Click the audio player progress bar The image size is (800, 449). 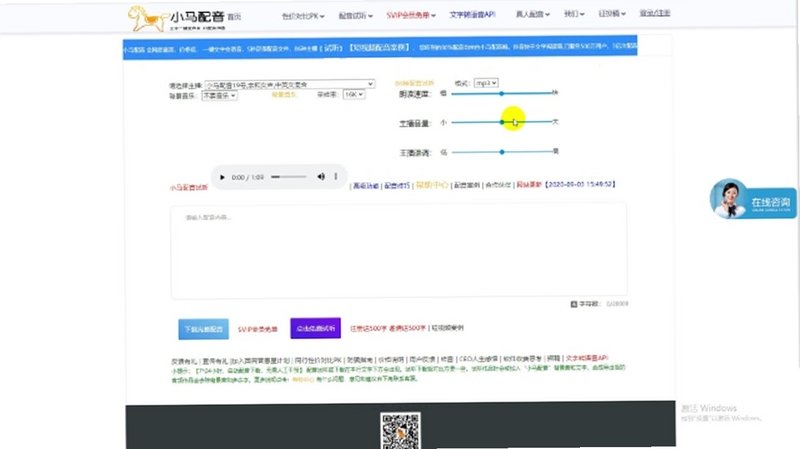(289, 177)
